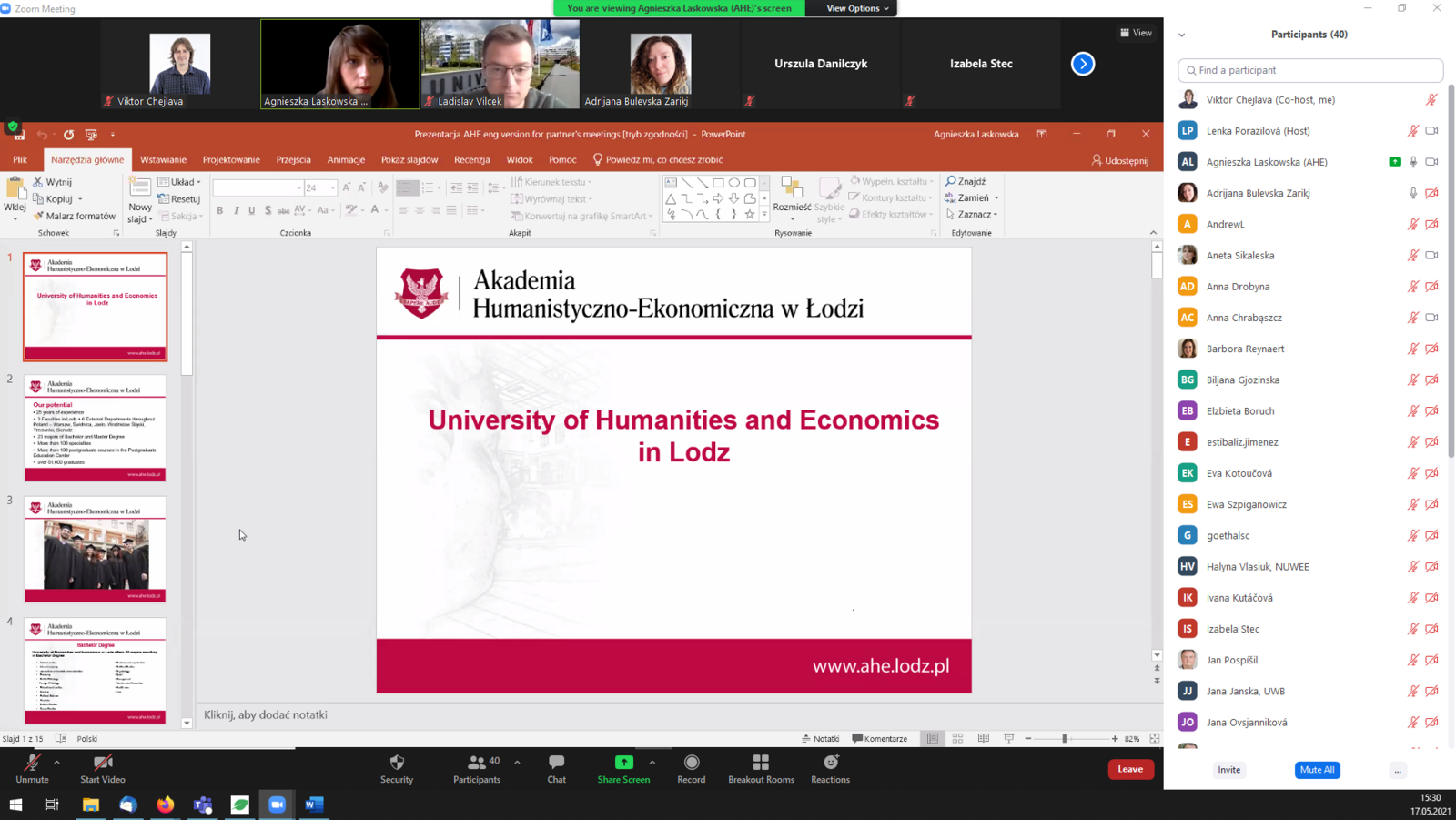Viewport: 1456px width, 820px height.
Task: Open Firefox from the Windows taskbar
Action: coord(165,805)
